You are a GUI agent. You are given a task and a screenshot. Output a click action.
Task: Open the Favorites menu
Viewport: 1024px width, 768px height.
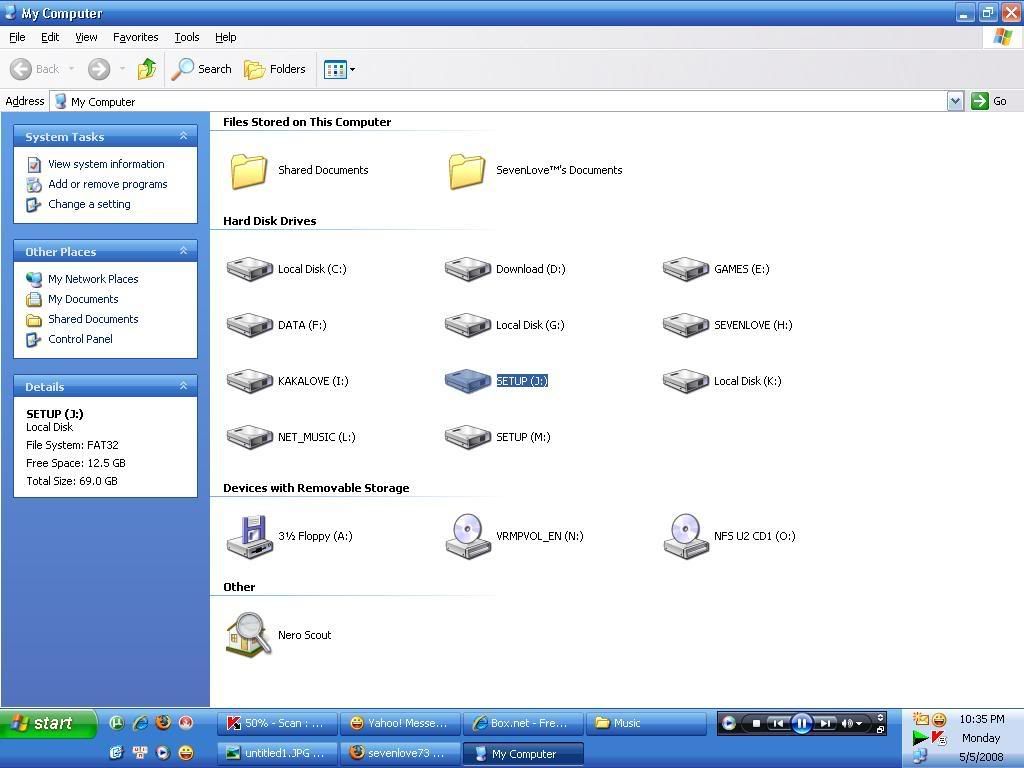135,37
